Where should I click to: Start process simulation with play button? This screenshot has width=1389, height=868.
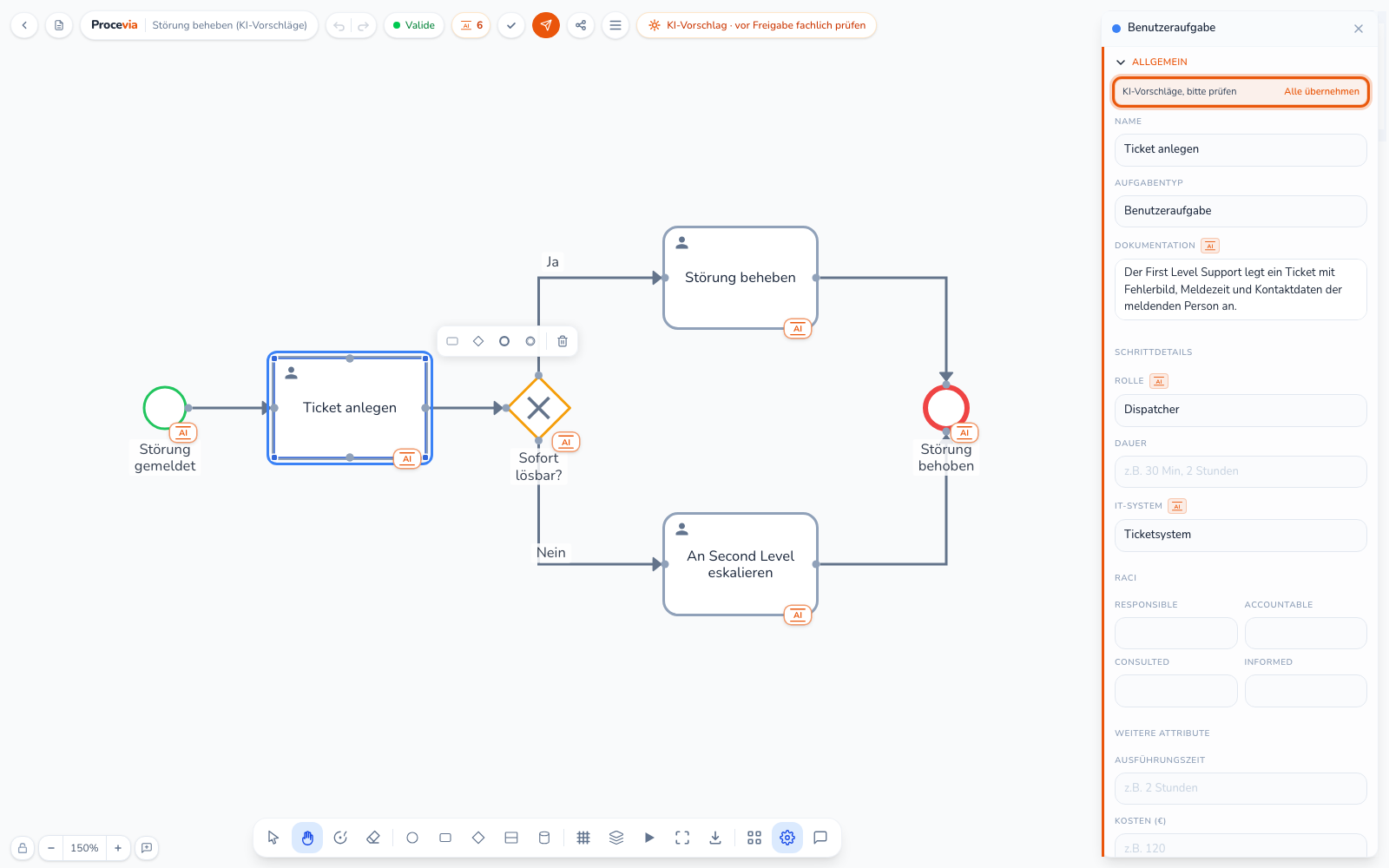click(649, 838)
